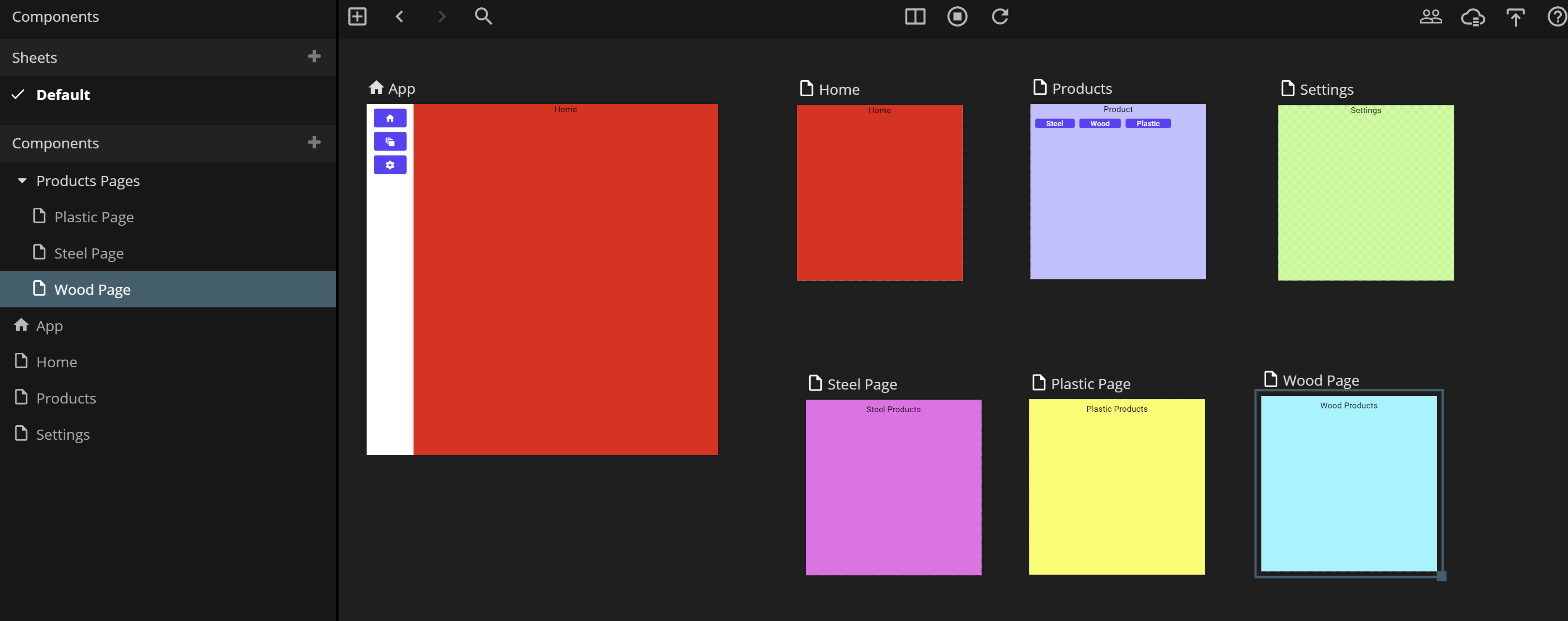1568x621 pixels.
Task: Click the add component plus-box icon
Action: pos(357,16)
